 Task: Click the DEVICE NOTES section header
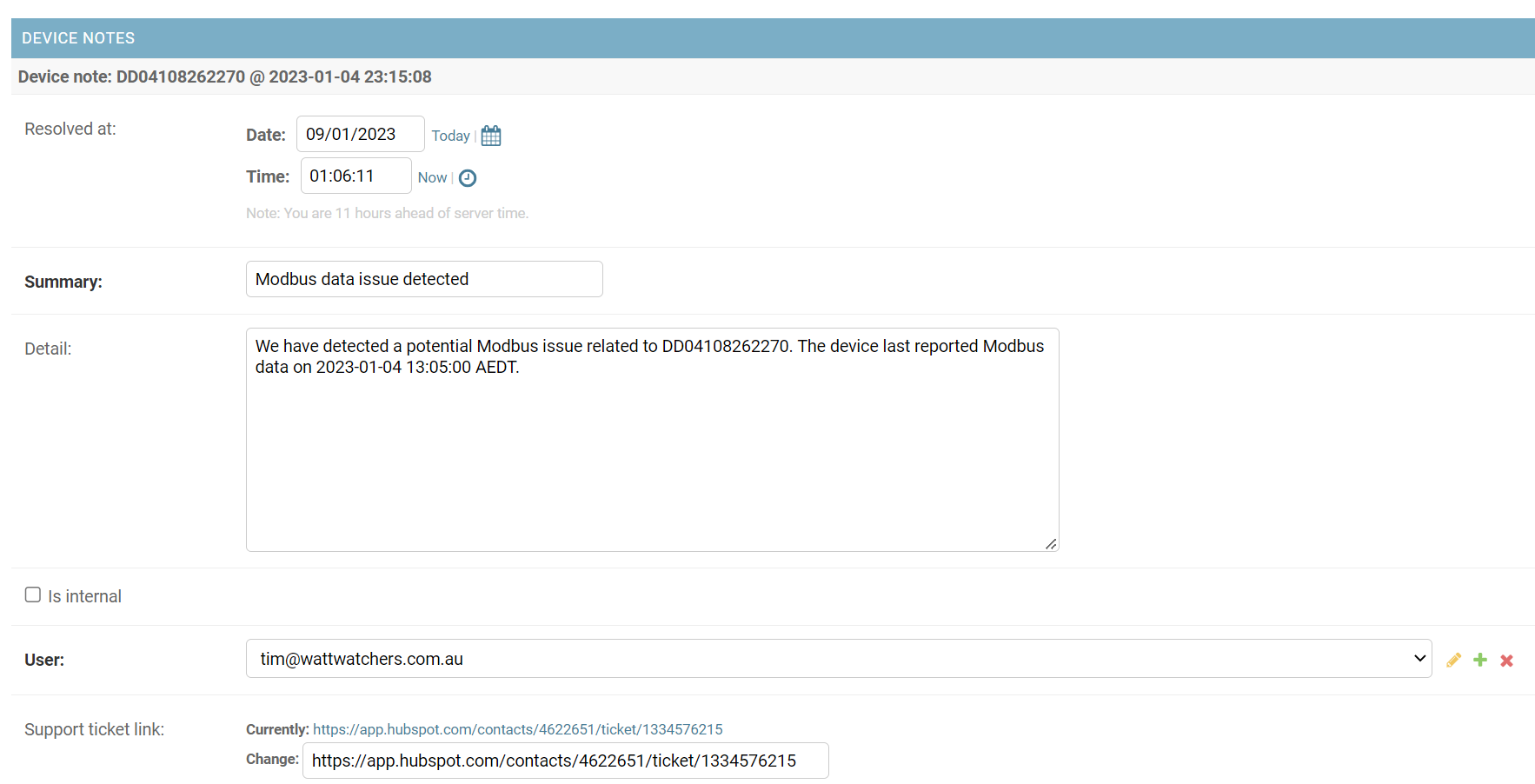click(x=78, y=38)
